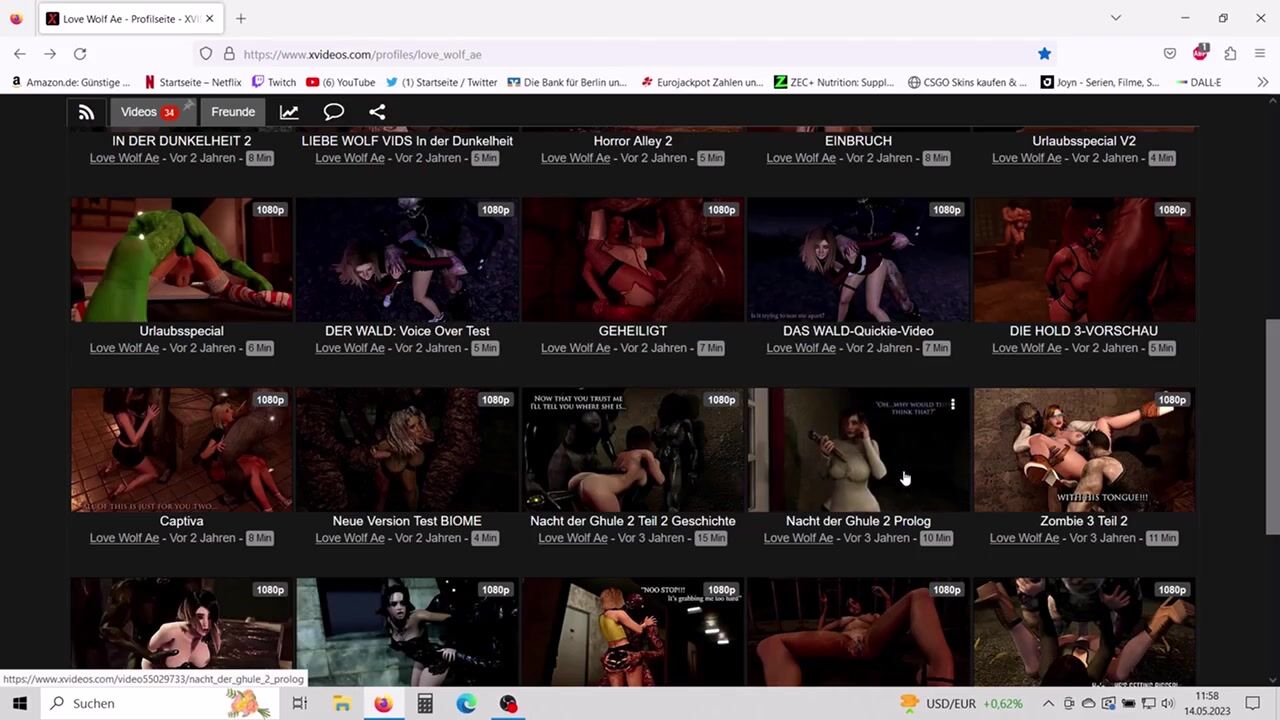Click the share icon on profile bar
This screenshot has height=720, width=1280.
(x=377, y=112)
